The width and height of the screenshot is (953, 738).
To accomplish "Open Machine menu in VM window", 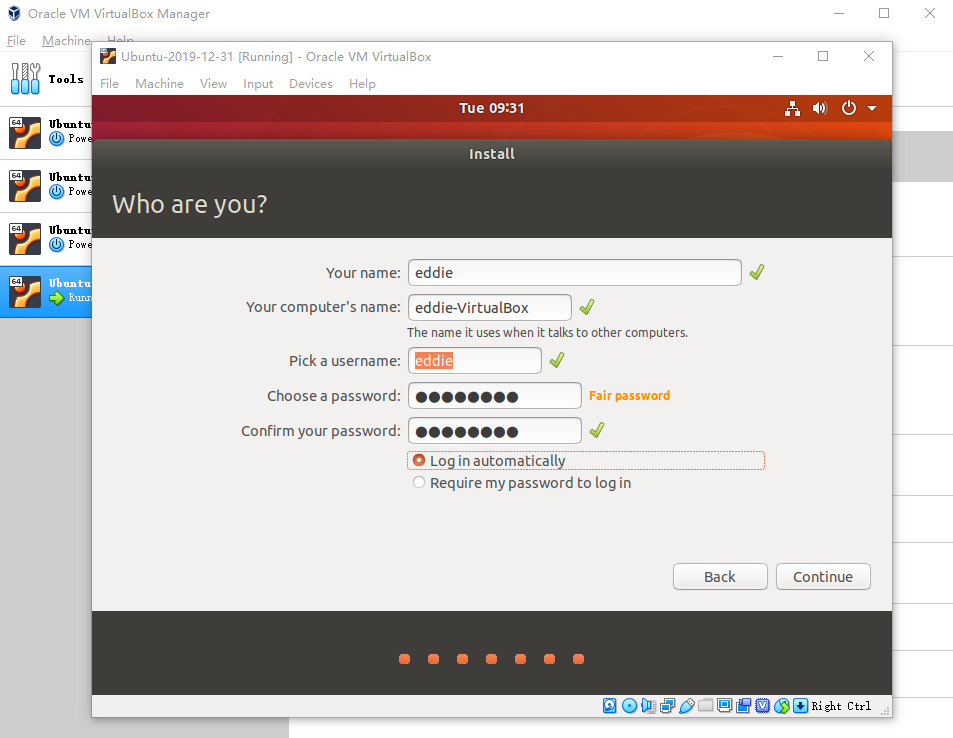I will click(159, 83).
